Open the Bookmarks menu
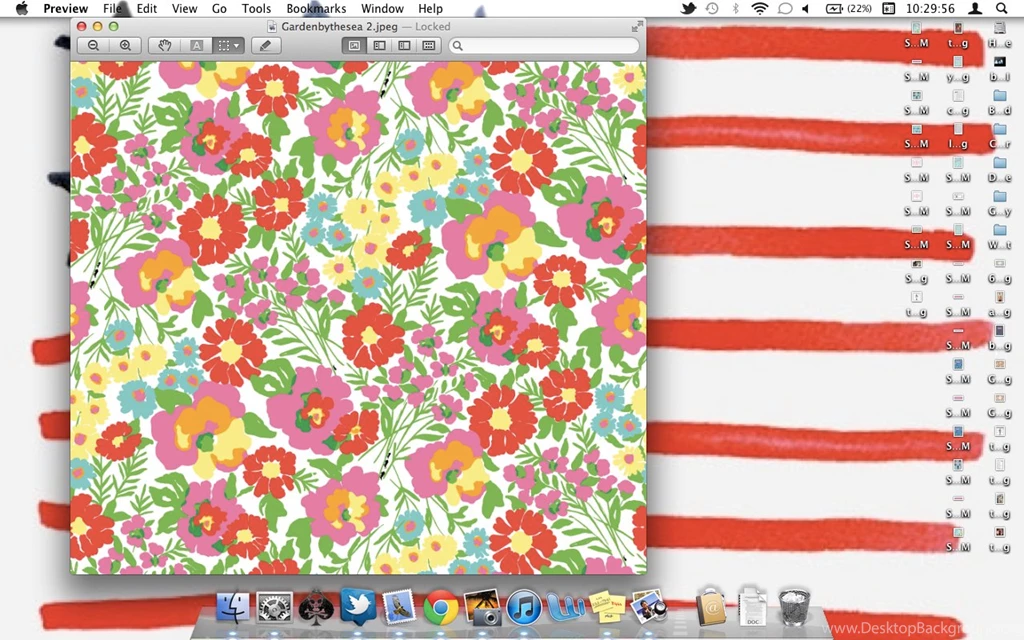 pos(316,8)
